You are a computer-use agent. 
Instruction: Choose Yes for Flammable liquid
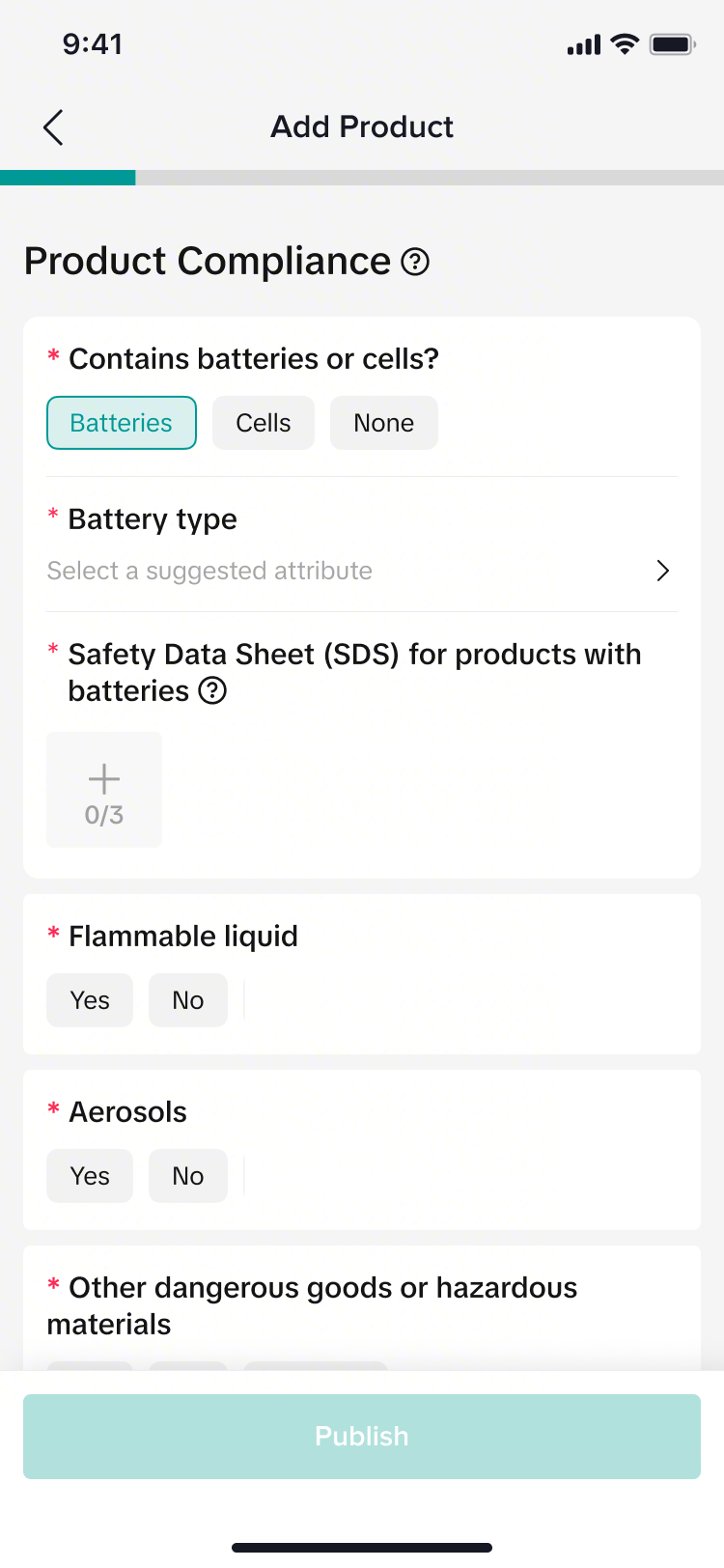point(90,1000)
